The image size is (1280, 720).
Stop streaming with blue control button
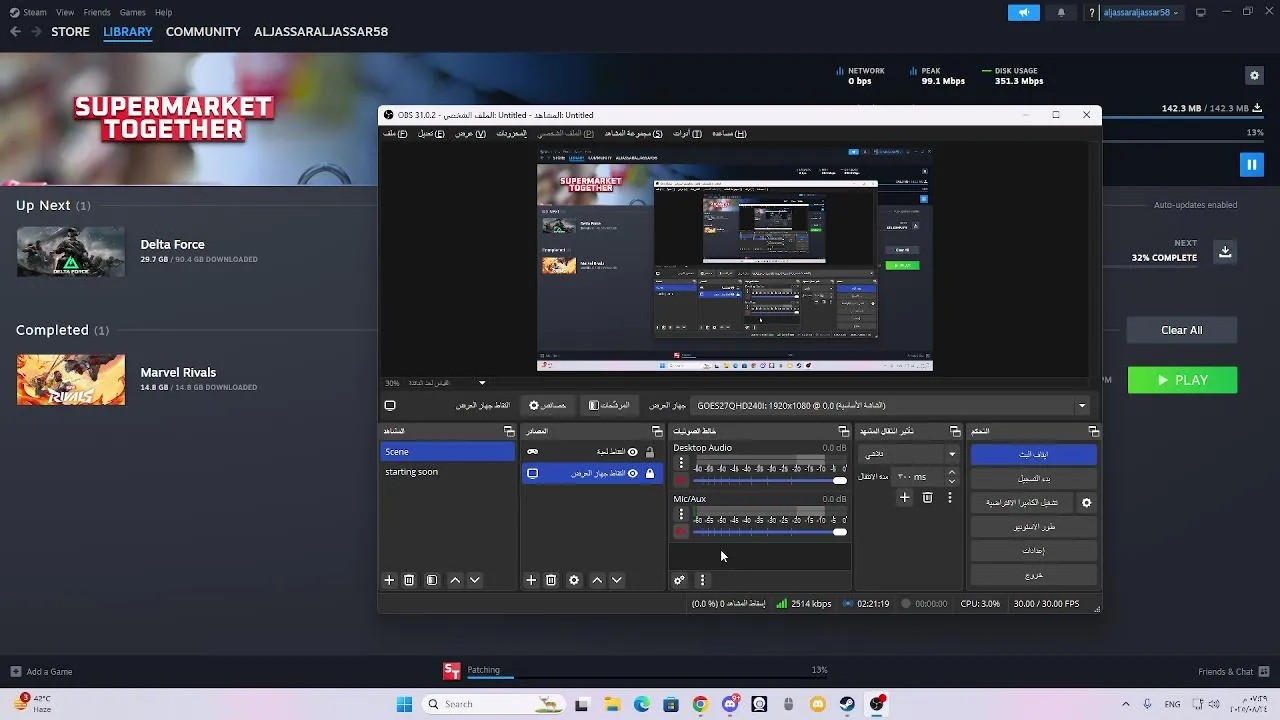pos(1033,454)
